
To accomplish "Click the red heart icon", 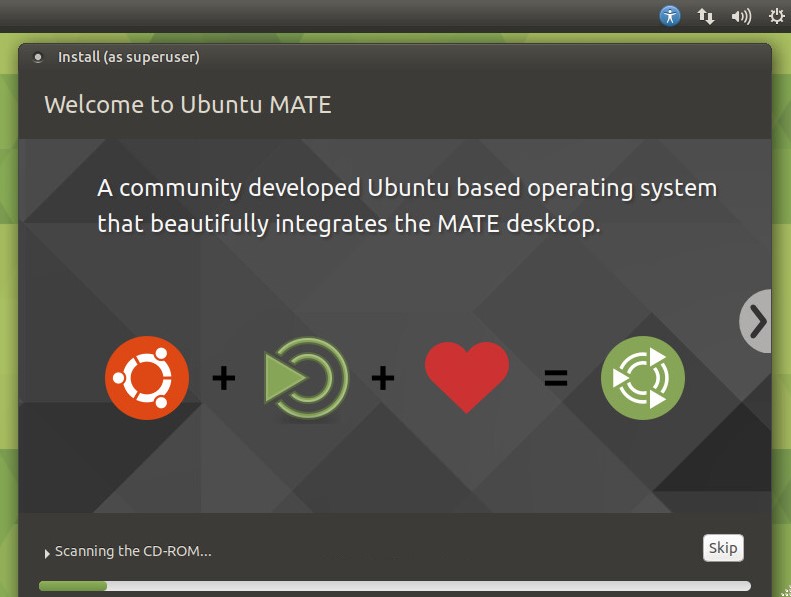I will (x=466, y=377).
